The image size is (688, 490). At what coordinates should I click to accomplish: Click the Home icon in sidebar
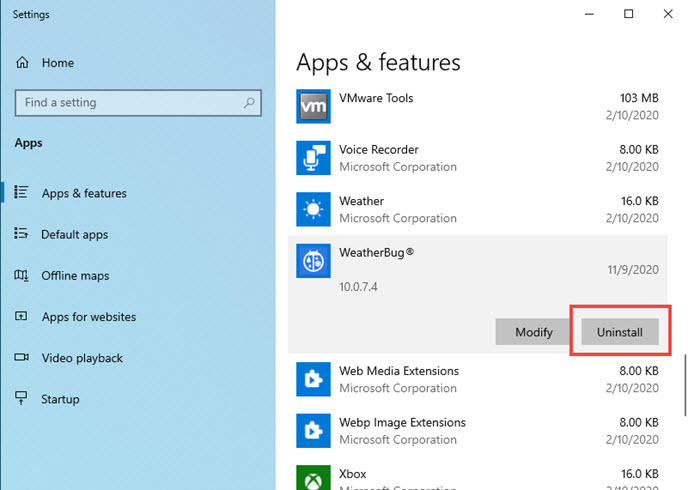click(22, 63)
